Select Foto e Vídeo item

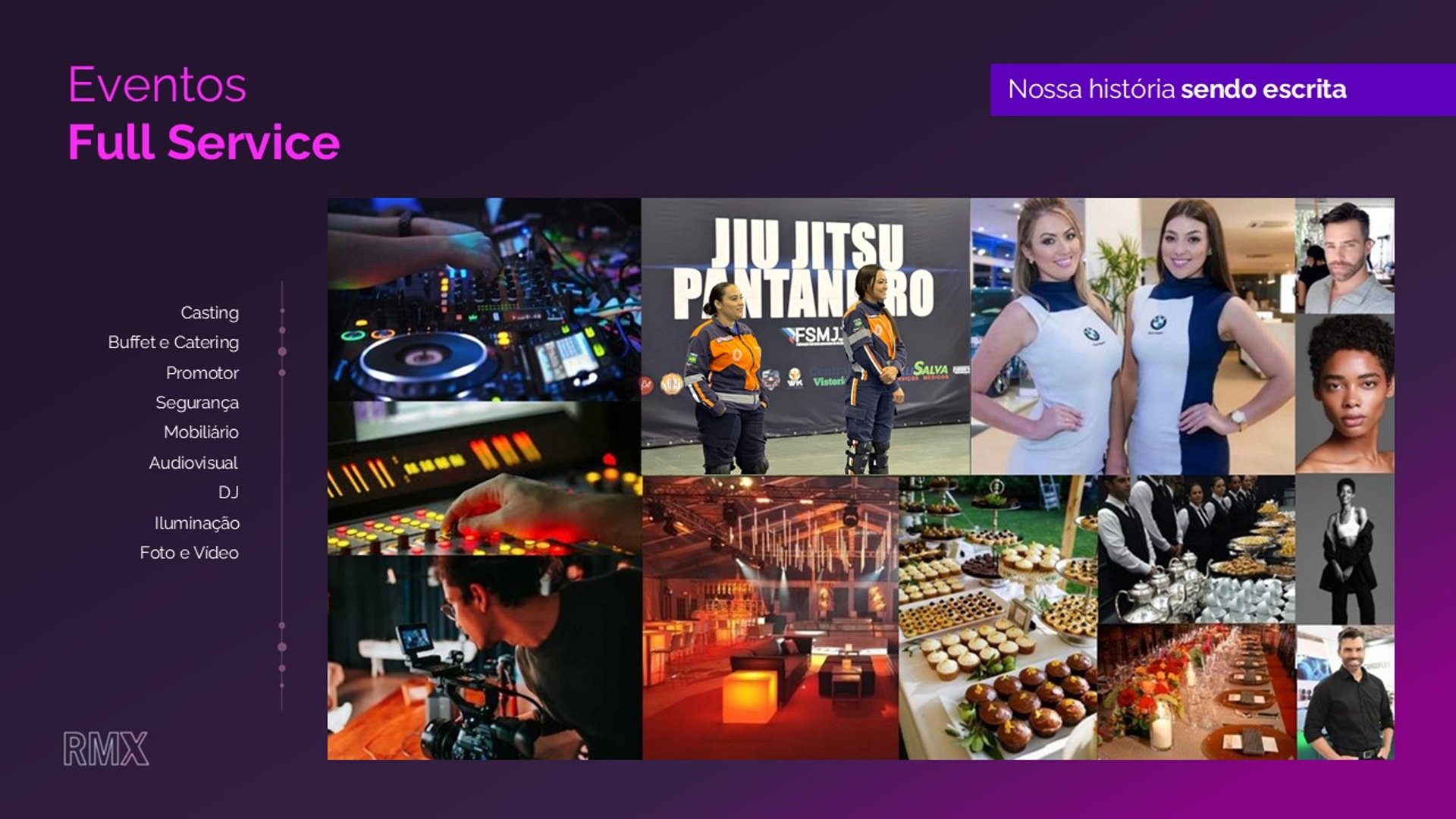tap(189, 553)
